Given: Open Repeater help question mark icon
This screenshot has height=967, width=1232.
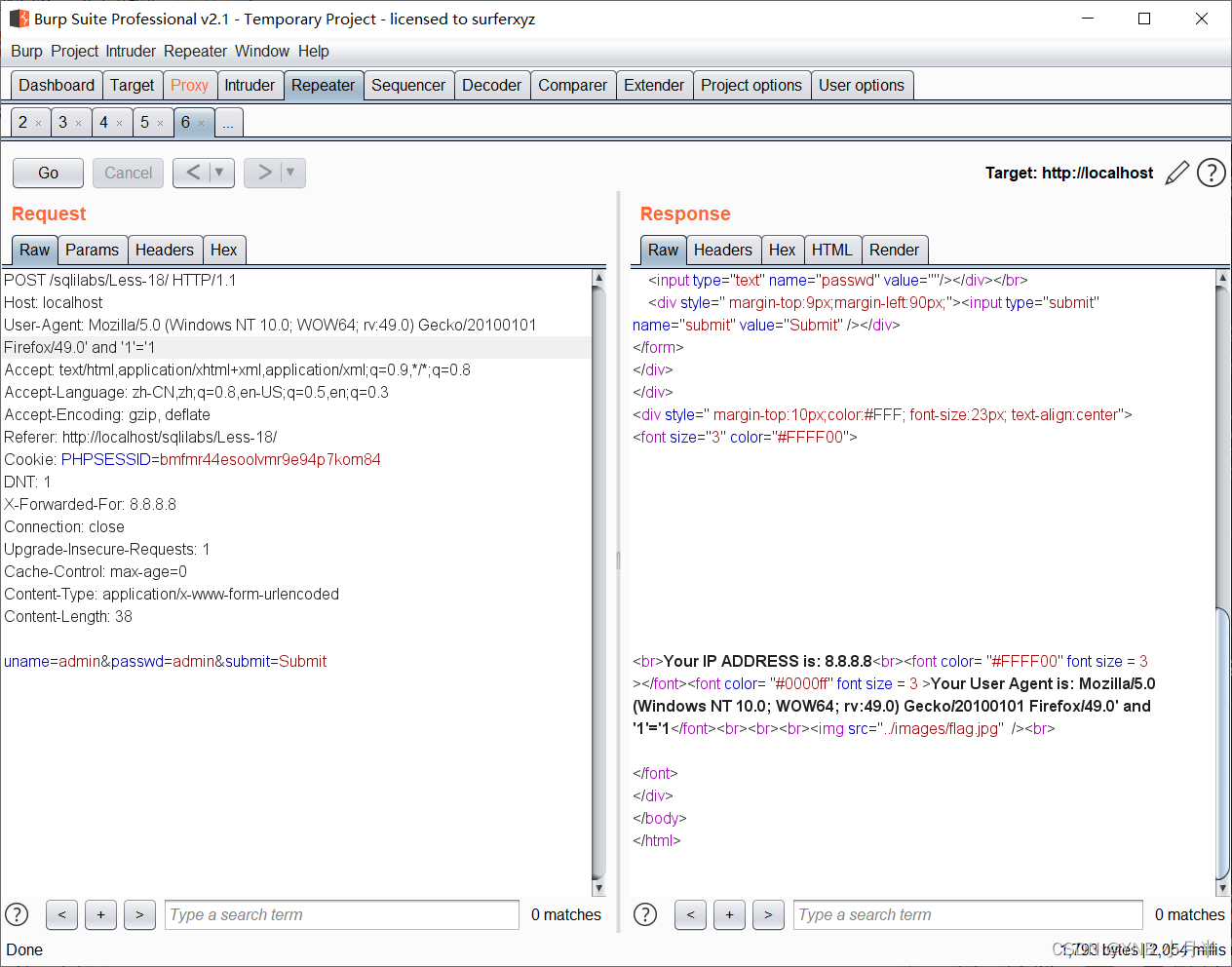Looking at the screenshot, I should coord(1211,173).
